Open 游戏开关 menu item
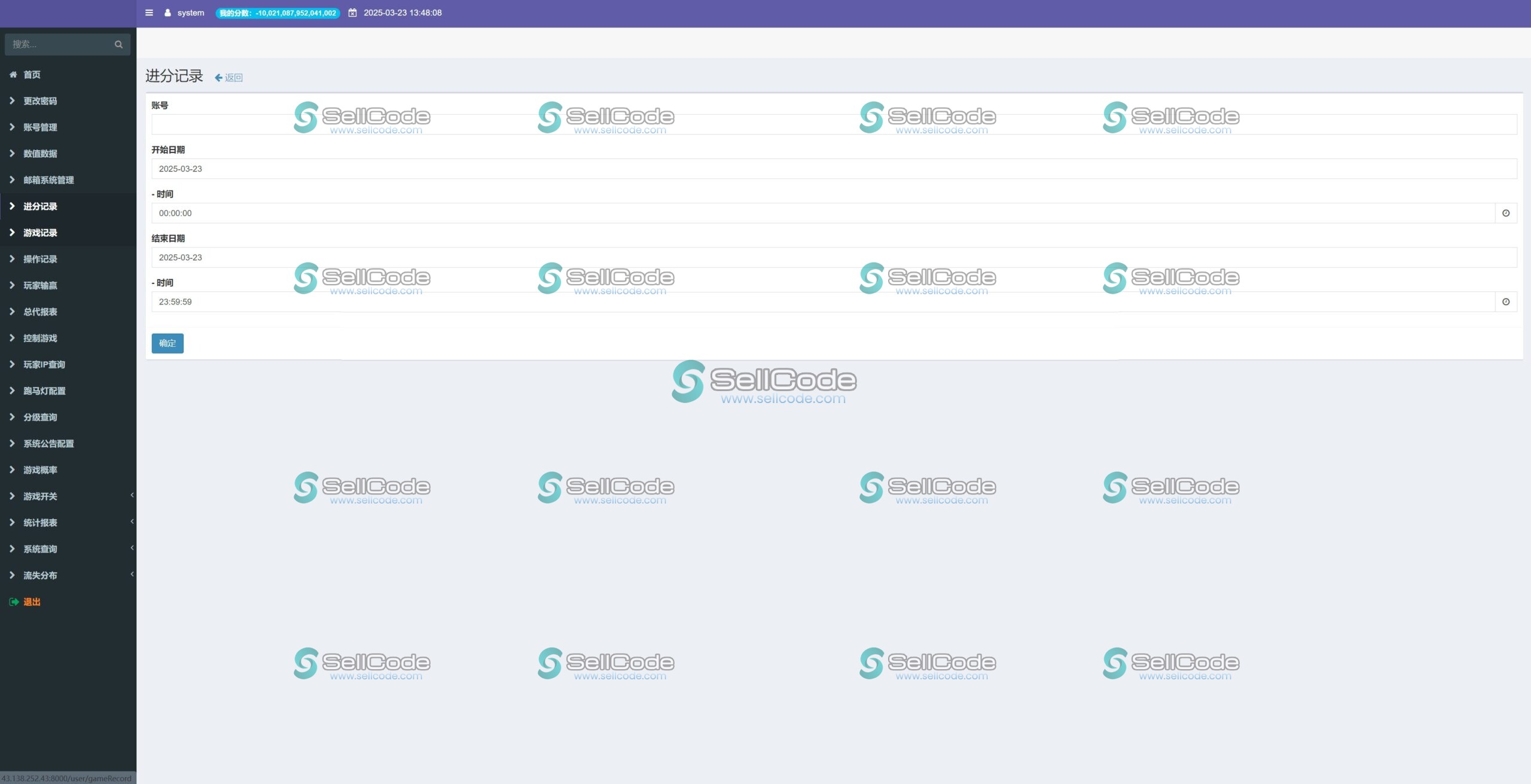Viewport: 1531px width, 784px height. 68,496
